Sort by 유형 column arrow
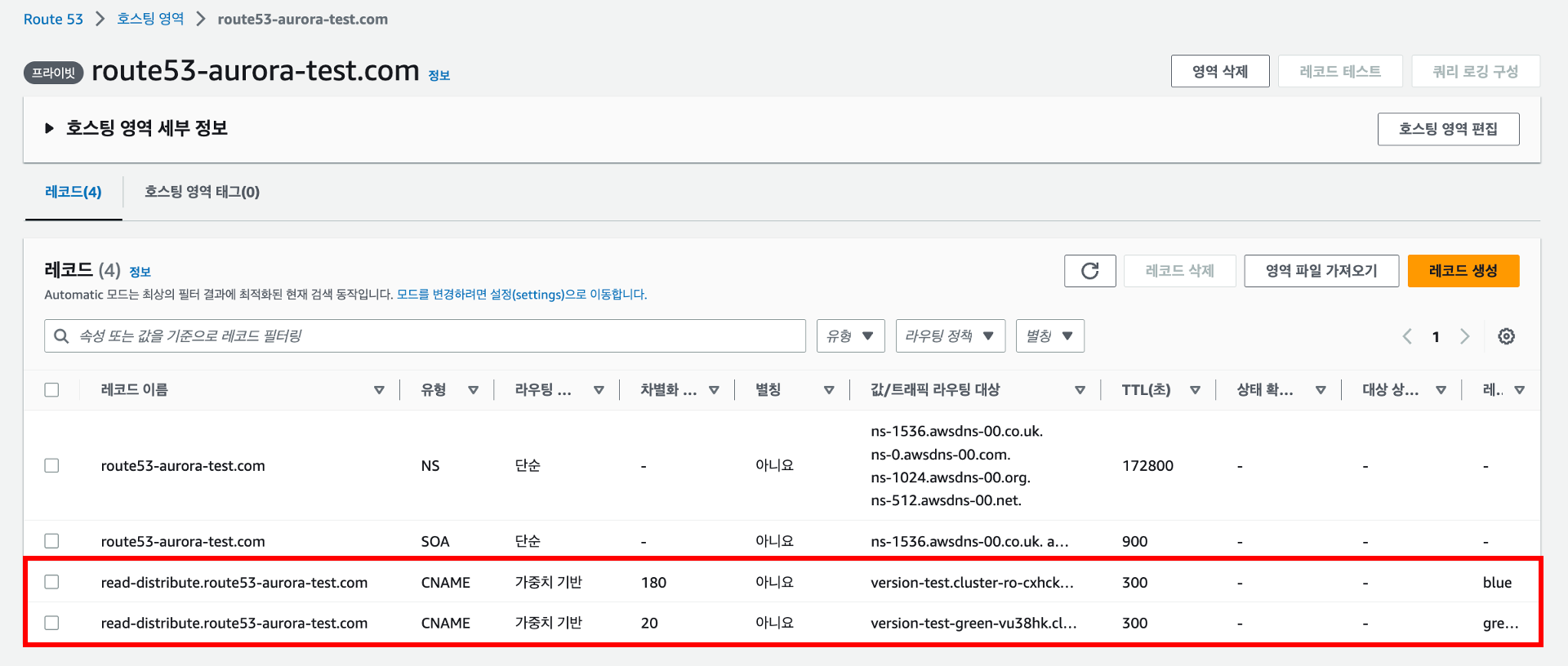The width and height of the screenshot is (1568, 666). point(473,390)
